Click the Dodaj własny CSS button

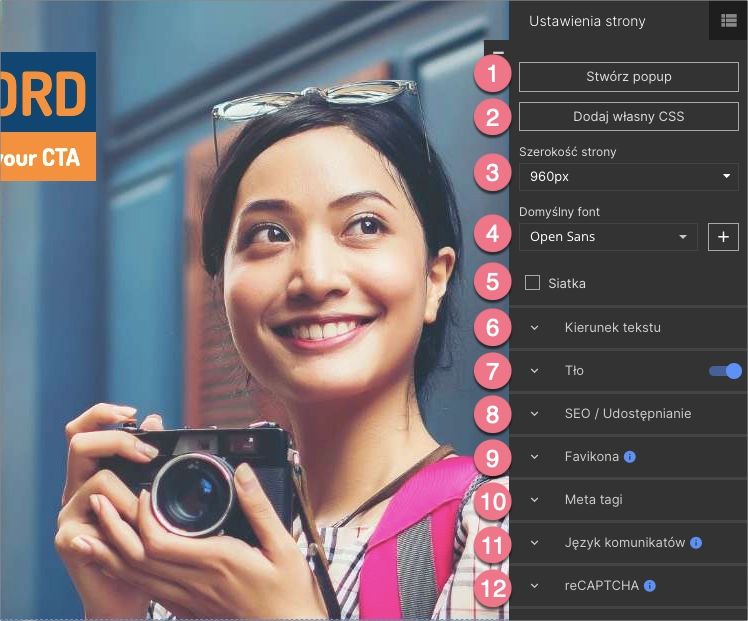(628, 117)
